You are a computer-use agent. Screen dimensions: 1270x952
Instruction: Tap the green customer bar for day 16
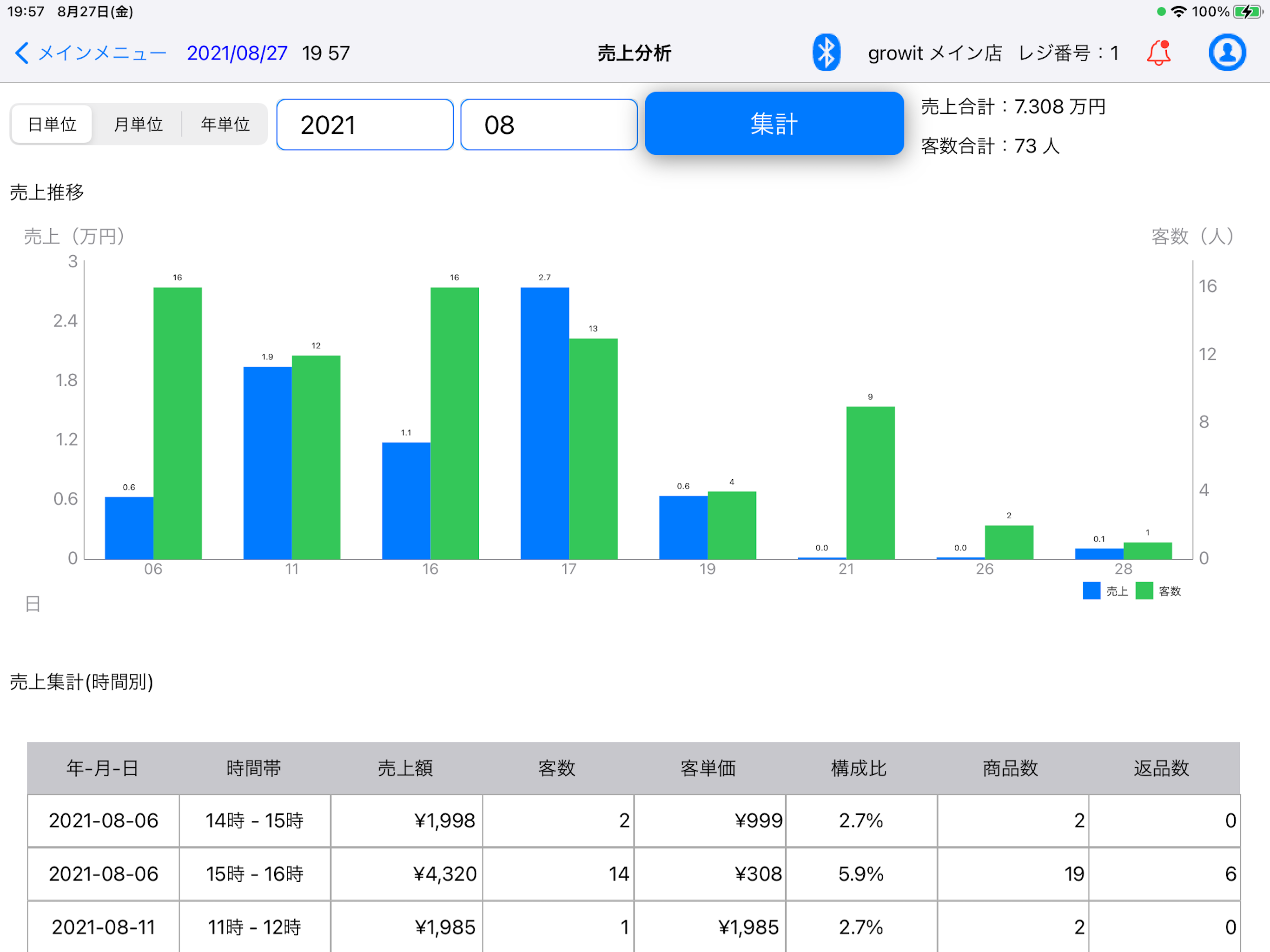coord(455,423)
